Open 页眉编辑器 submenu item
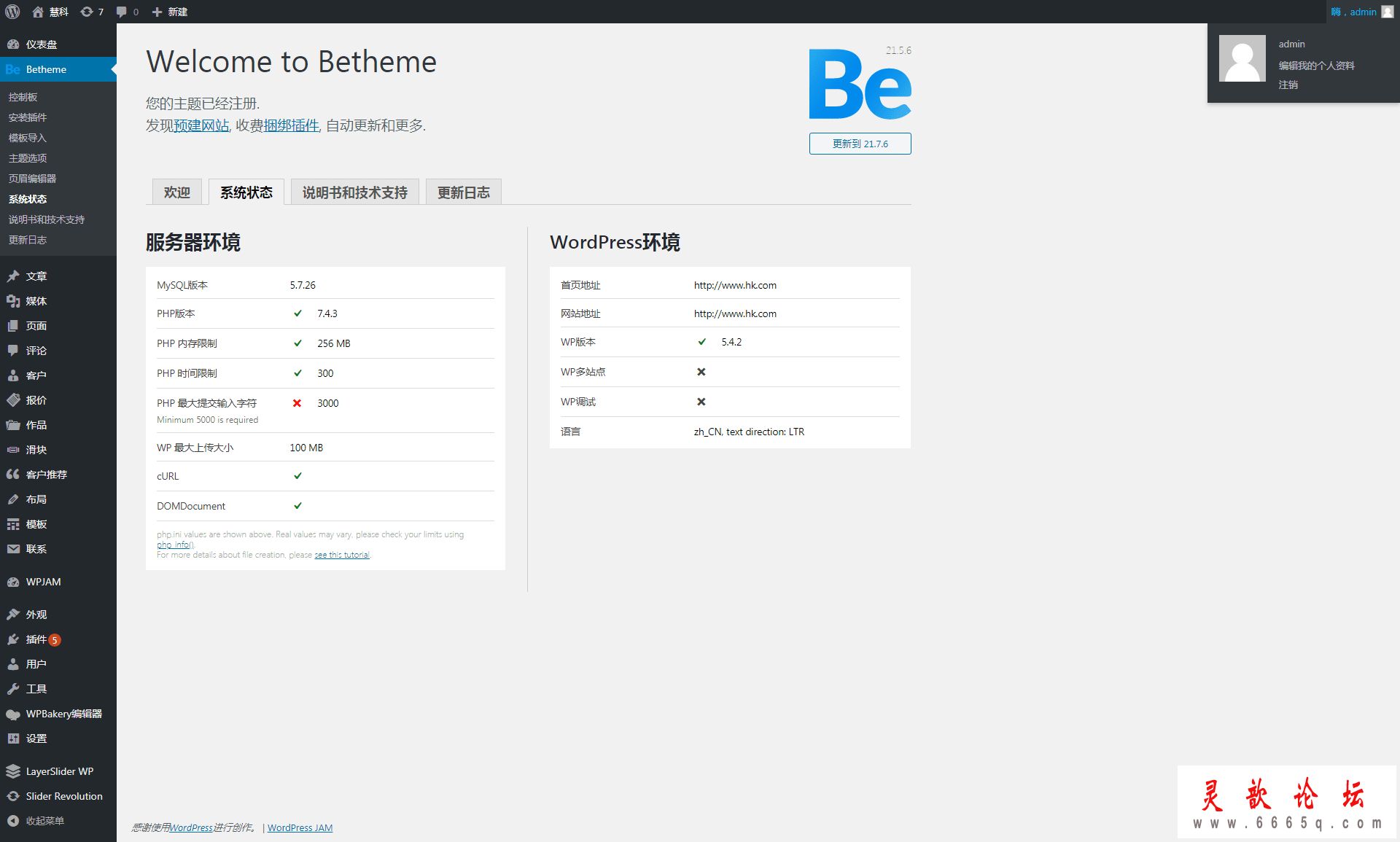Image resolution: width=1400 pixels, height=842 pixels. 32,179
